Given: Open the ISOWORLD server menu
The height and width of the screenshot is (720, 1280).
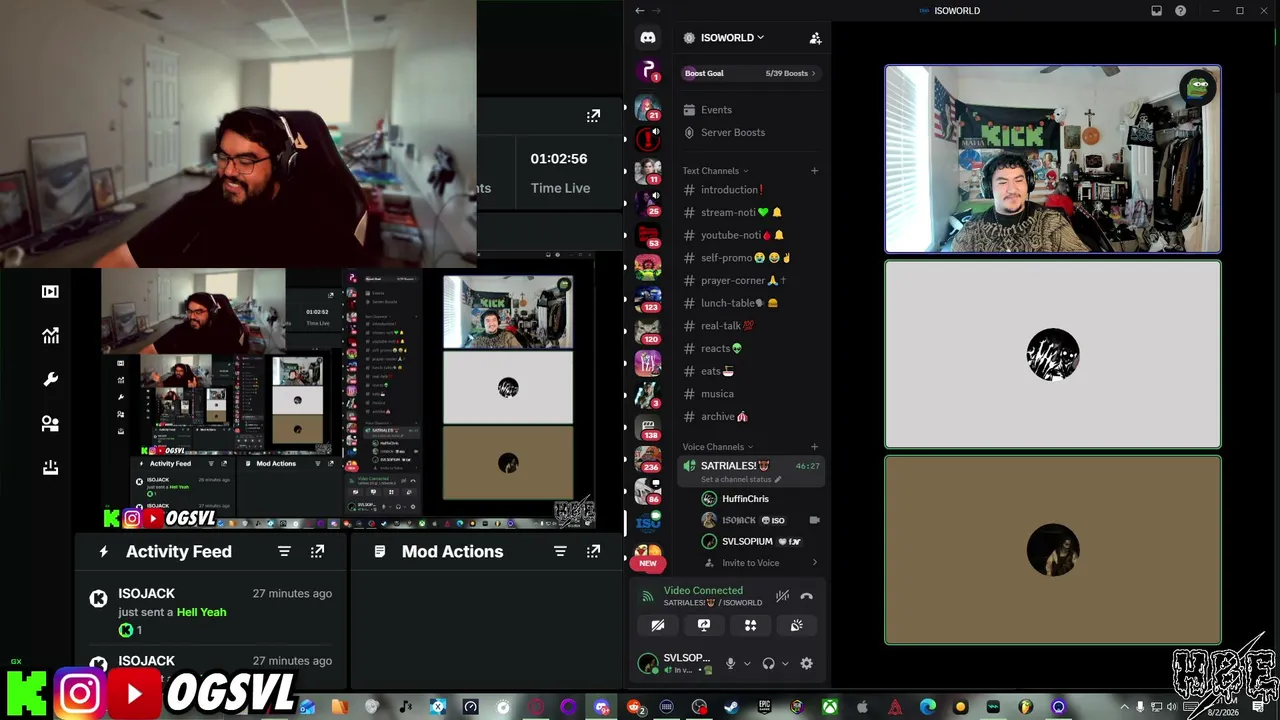Looking at the screenshot, I should [733, 38].
